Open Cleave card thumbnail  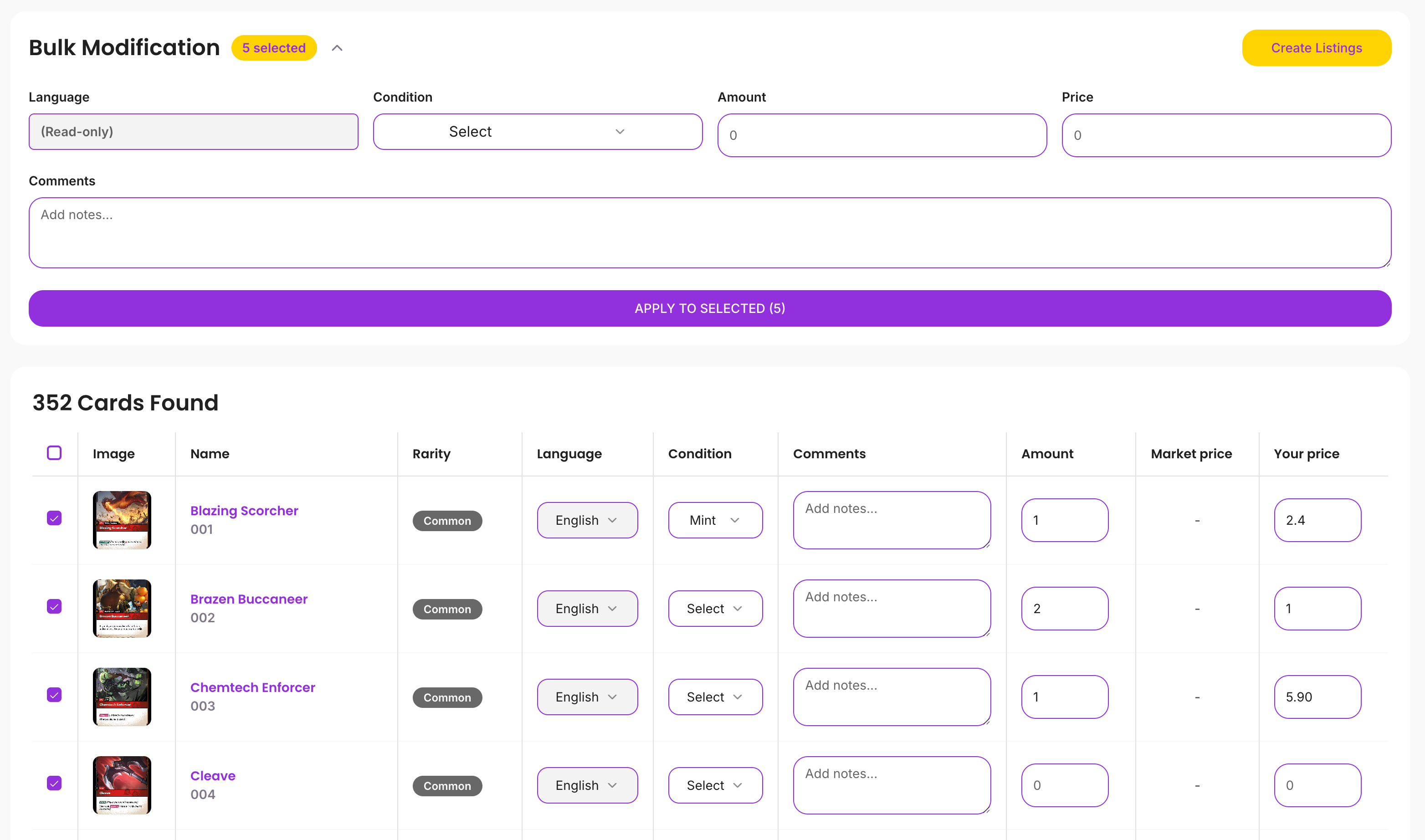click(122, 785)
